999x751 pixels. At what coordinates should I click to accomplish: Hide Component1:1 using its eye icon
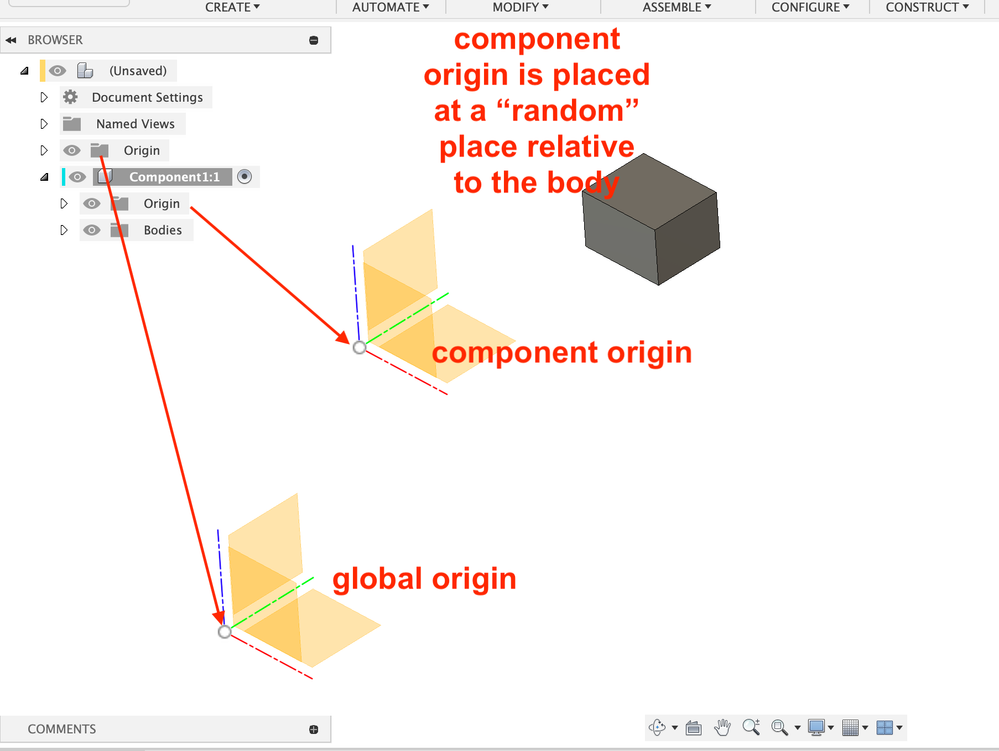(77, 176)
